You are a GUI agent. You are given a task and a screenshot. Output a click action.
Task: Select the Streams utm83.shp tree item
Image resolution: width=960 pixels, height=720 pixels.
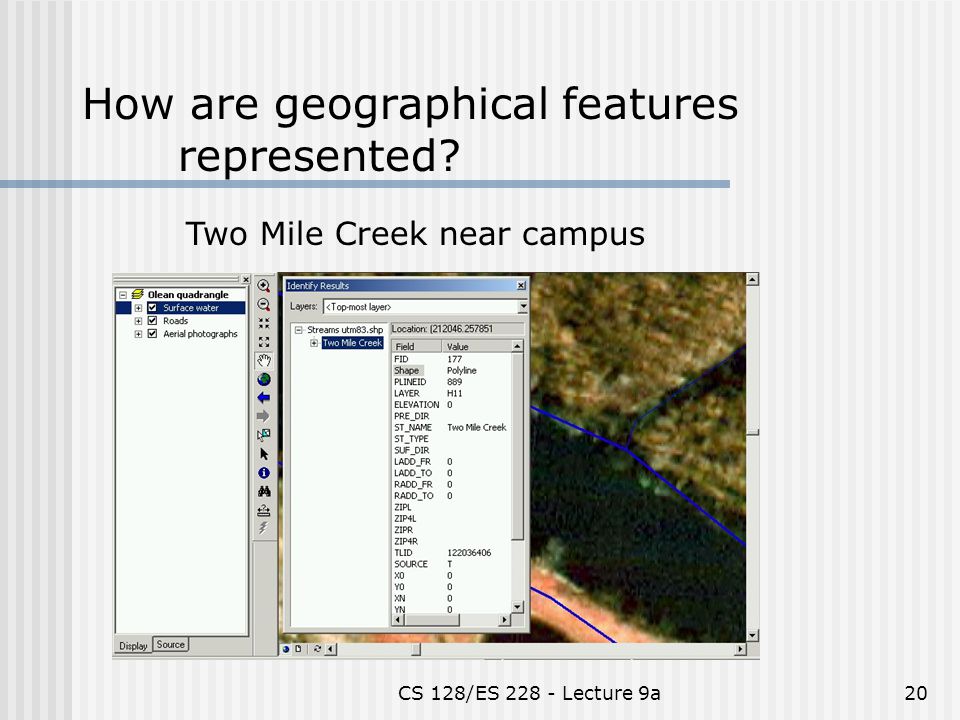(345, 330)
